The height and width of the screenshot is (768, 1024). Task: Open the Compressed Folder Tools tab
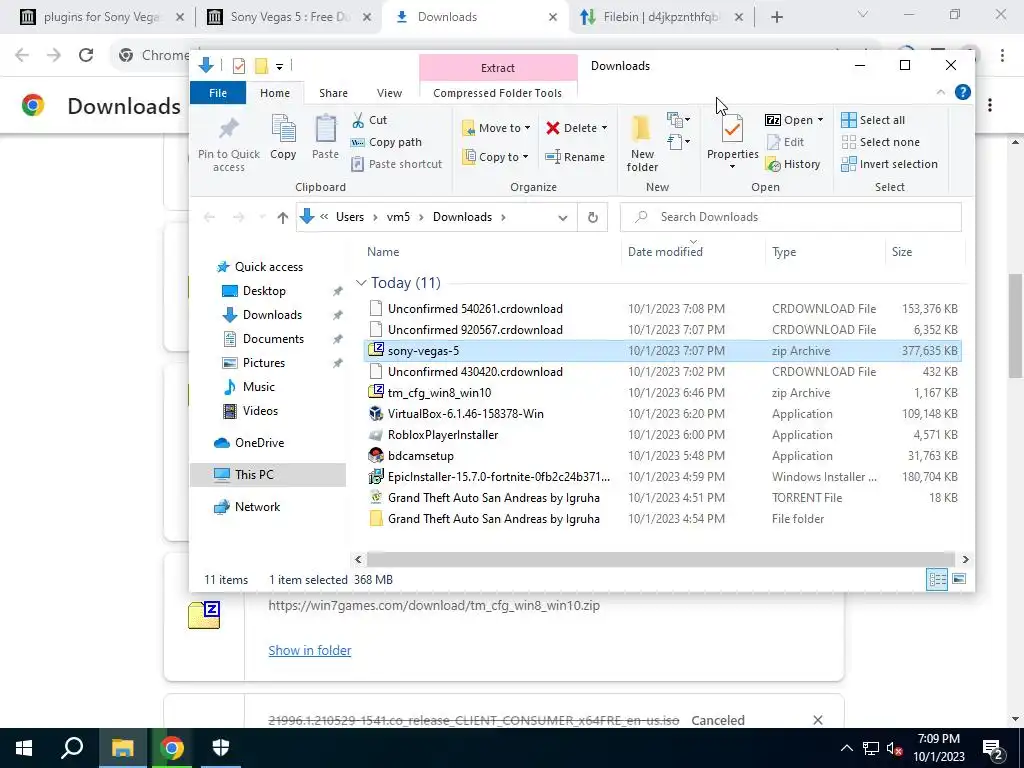pos(497,93)
